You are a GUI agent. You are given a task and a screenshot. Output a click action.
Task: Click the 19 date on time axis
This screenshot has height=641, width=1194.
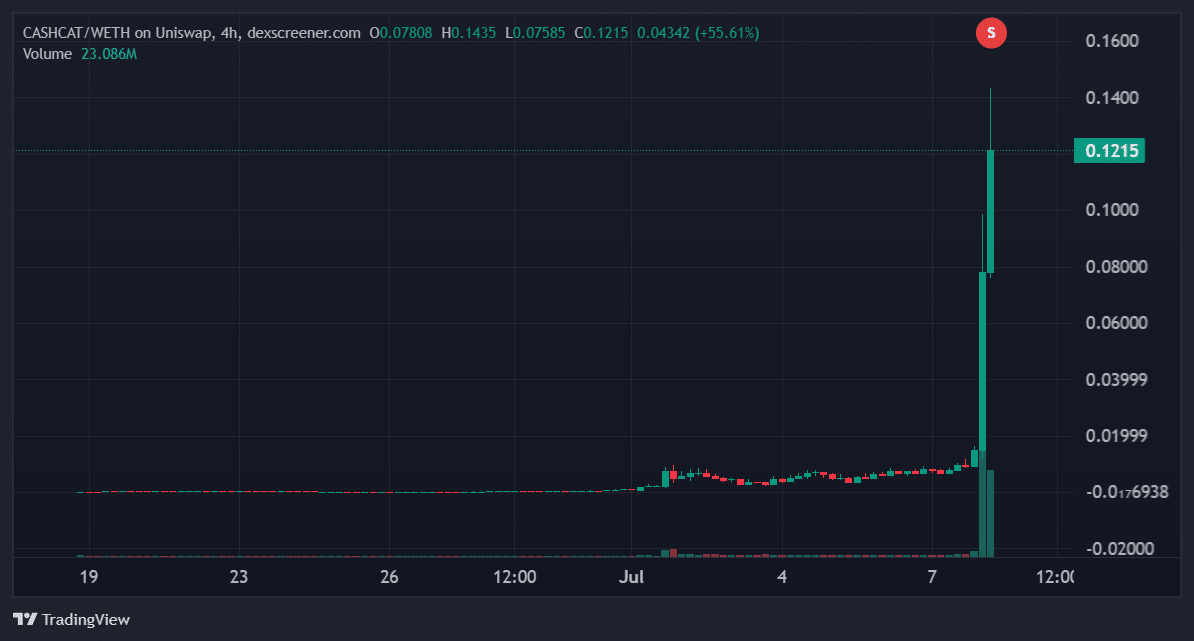click(x=89, y=577)
